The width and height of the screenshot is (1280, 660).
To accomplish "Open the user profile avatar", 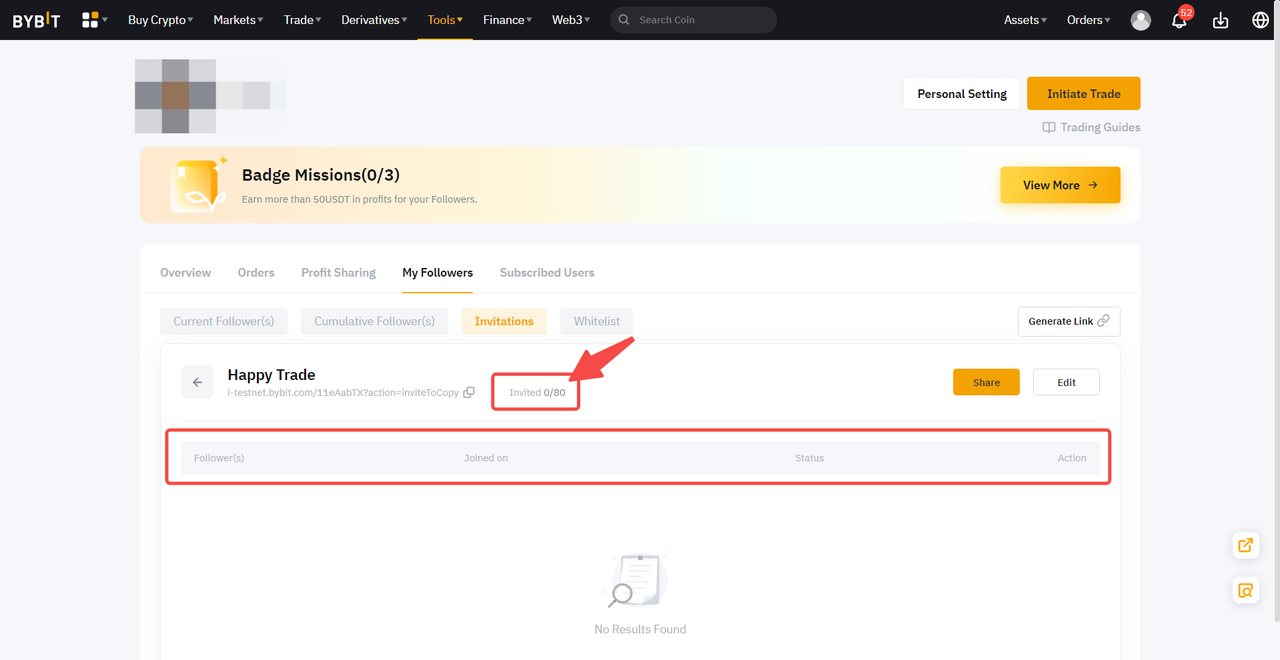I will tap(1140, 20).
